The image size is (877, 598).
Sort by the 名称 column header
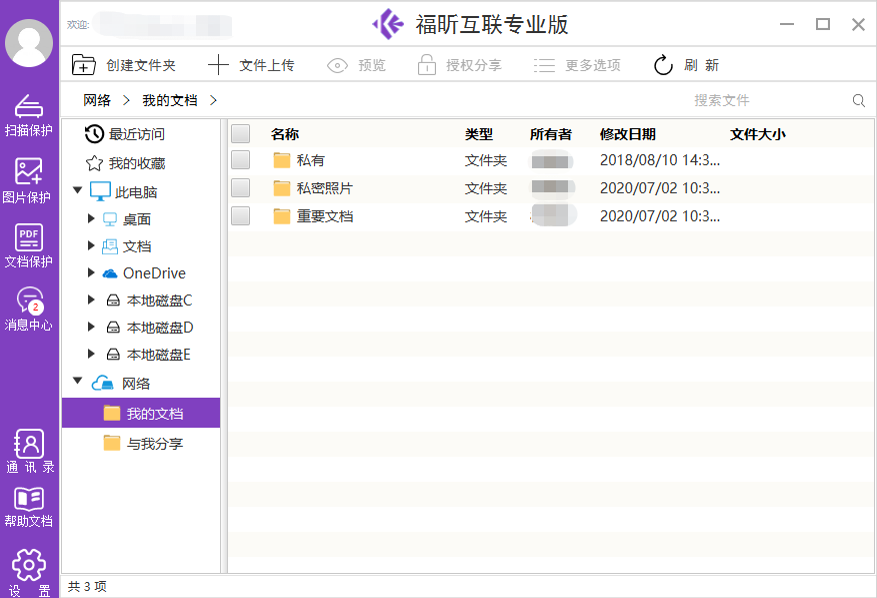pyautogui.click(x=285, y=134)
